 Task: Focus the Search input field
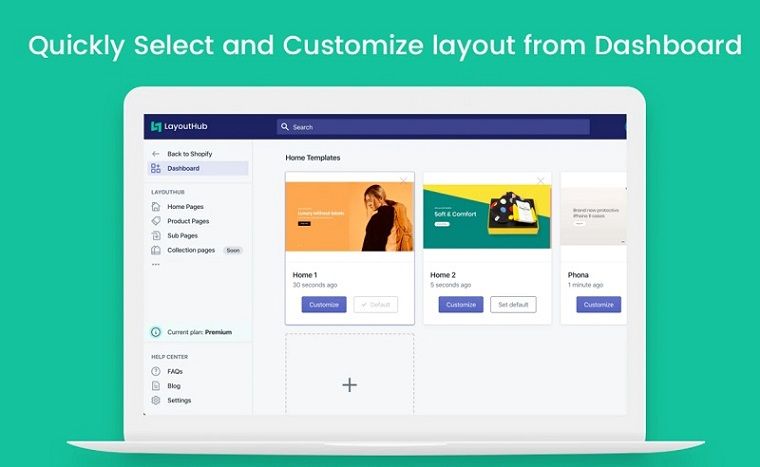coord(433,127)
